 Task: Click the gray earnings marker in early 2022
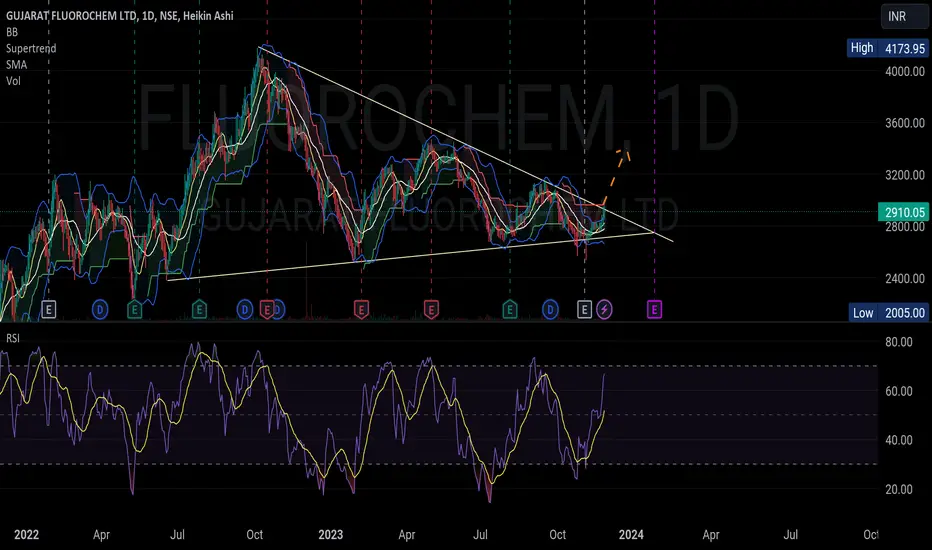49,309
